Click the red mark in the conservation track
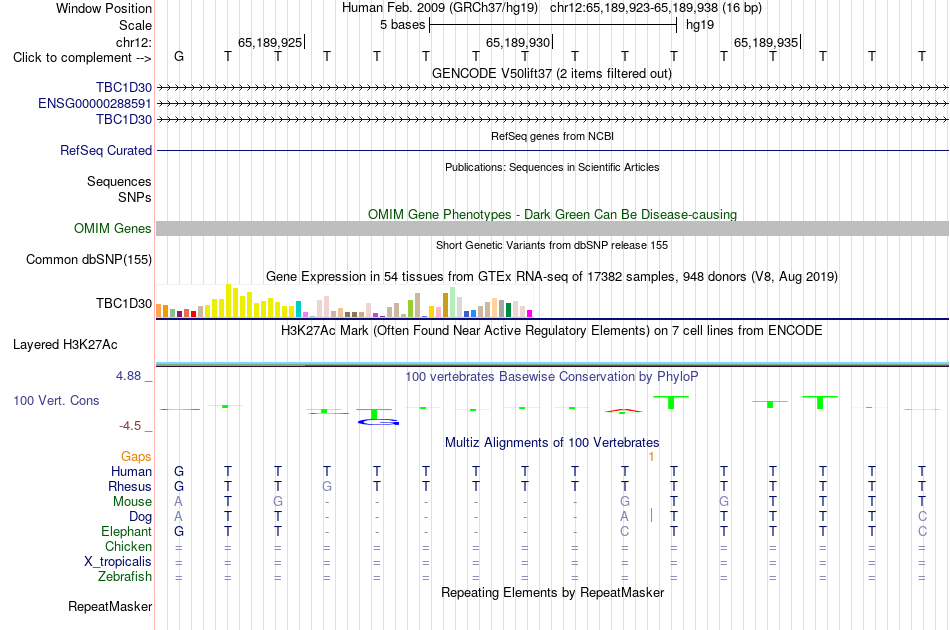 (x=623, y=411)
